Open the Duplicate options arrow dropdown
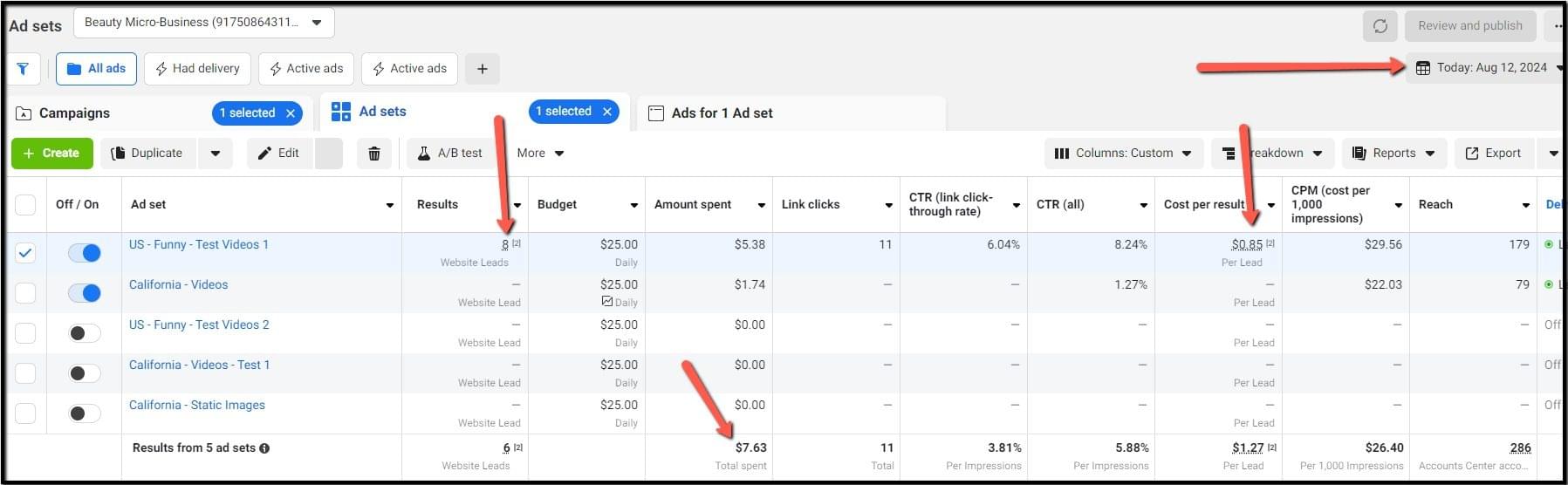 [216, 154]
